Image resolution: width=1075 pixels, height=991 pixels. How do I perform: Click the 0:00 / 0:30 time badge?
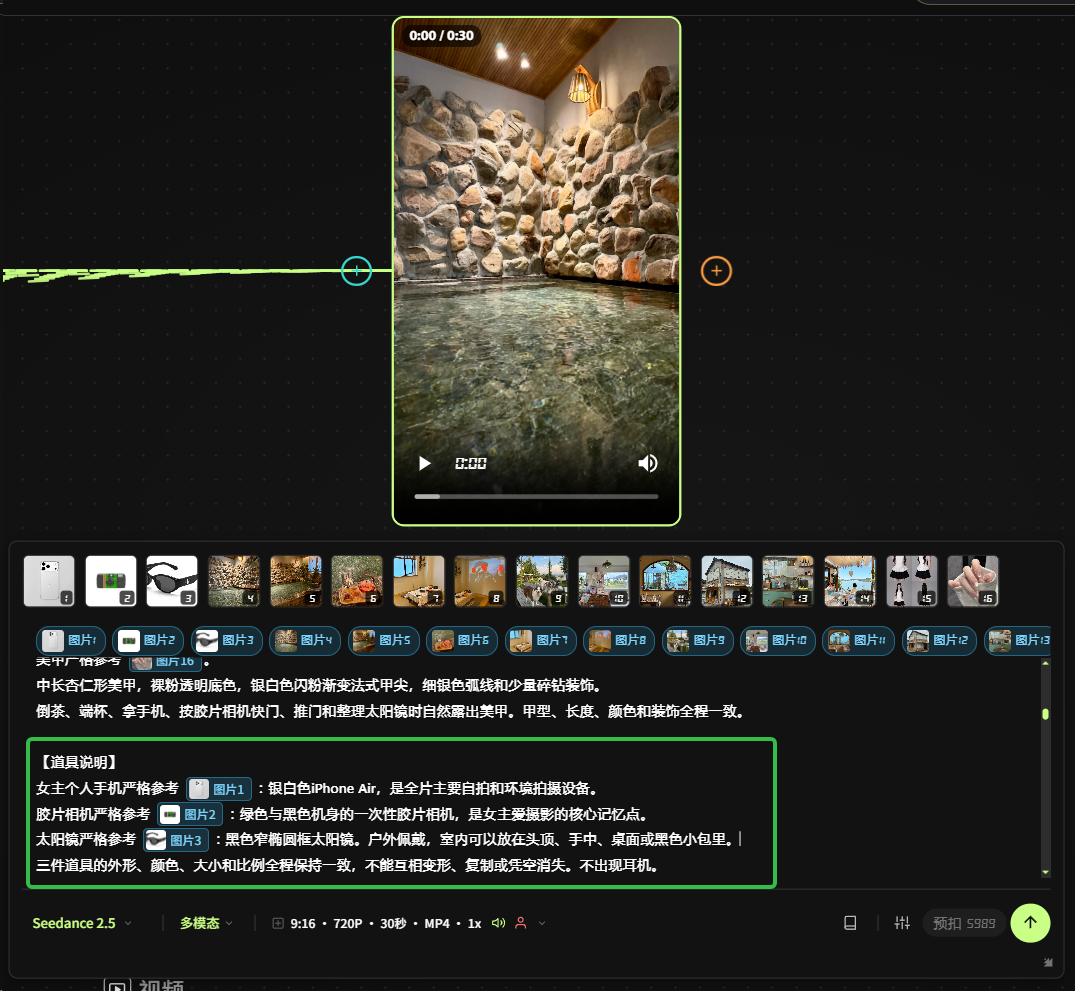pyautogui.click(x=441, y=36)
